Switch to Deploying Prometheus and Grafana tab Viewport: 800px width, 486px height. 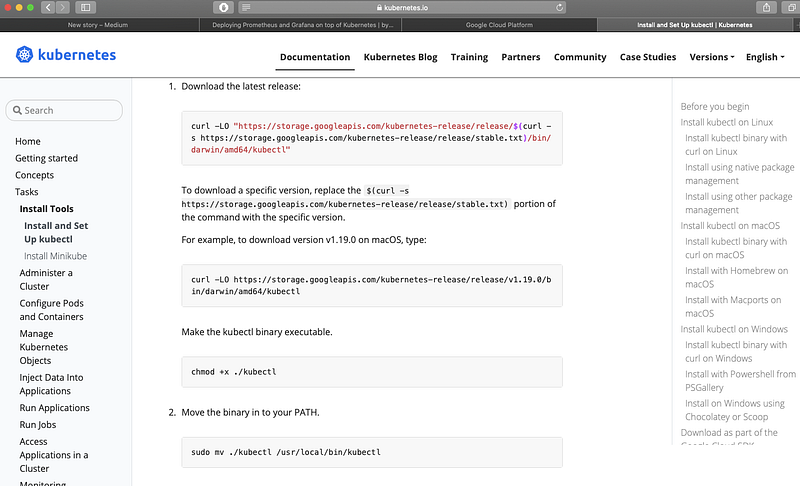click(x=302, y=24)
